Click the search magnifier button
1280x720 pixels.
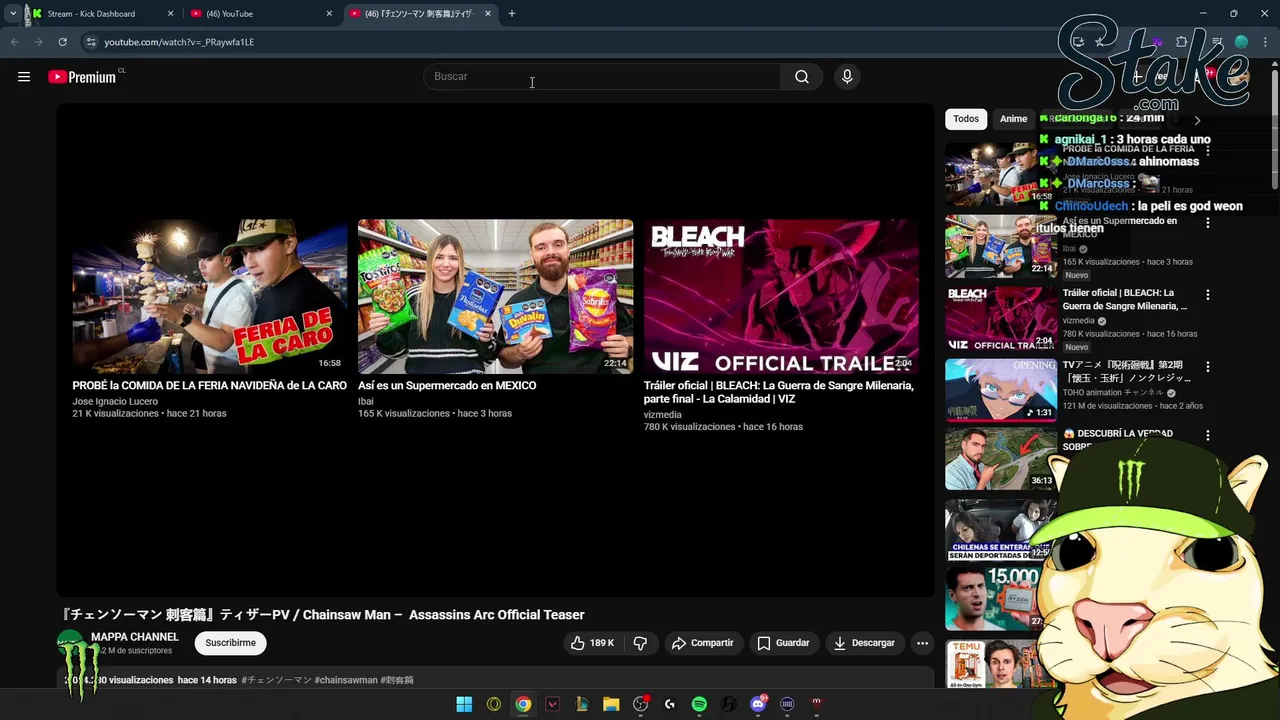click(x=802, y=76)
